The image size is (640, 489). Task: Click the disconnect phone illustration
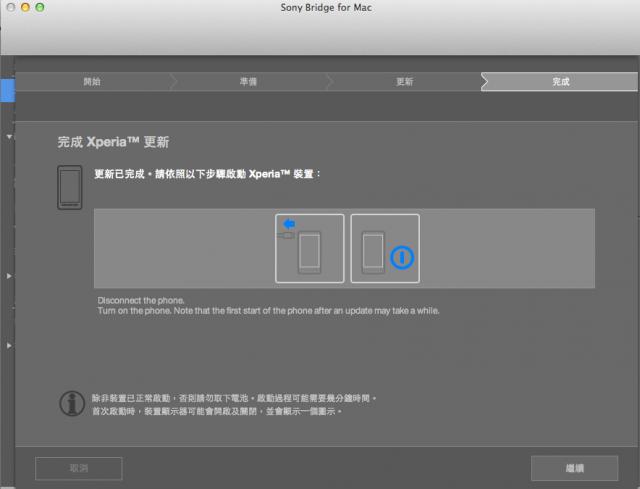coord(310,248)
